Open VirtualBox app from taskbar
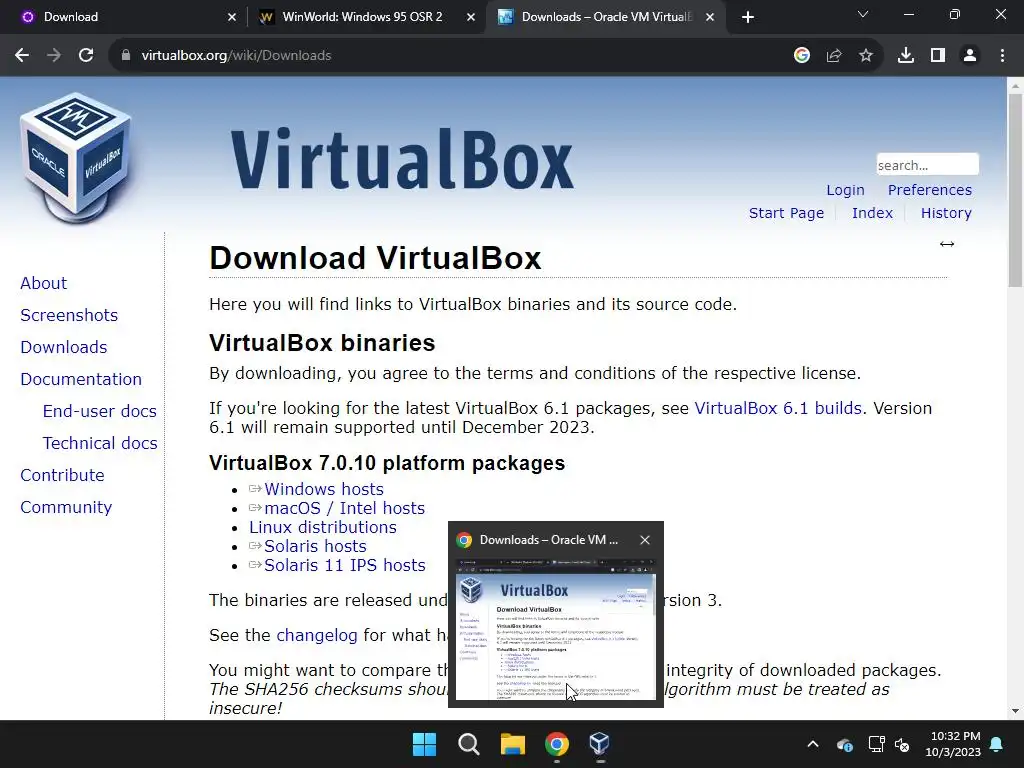The width and height of the screenshot is (1024, 768). (600, 744)
